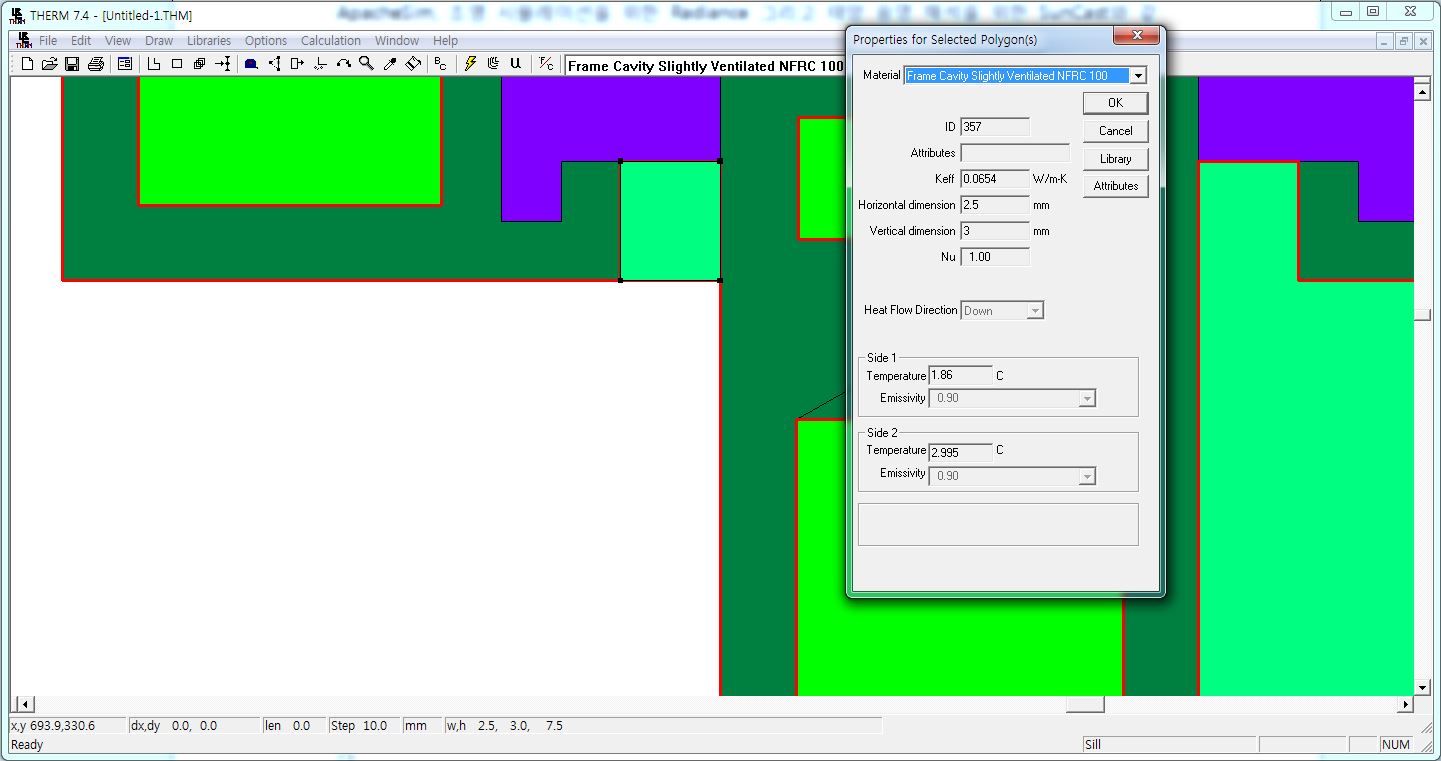Click the U-factor toolbar icon
Image resolution: width=1441 pixels, height=761 pixels.
click(x=515, y=63)
